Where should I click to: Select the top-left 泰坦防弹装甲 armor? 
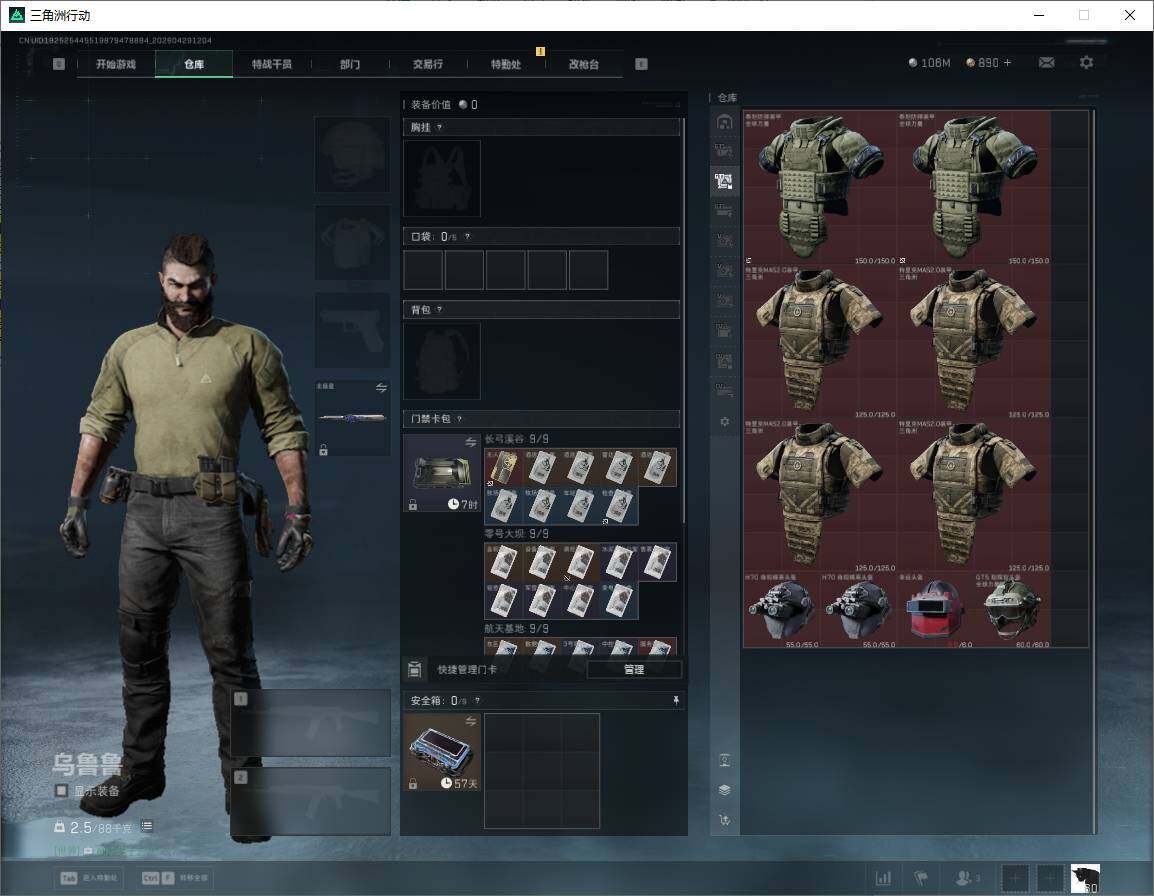click(x=820, y=188)
